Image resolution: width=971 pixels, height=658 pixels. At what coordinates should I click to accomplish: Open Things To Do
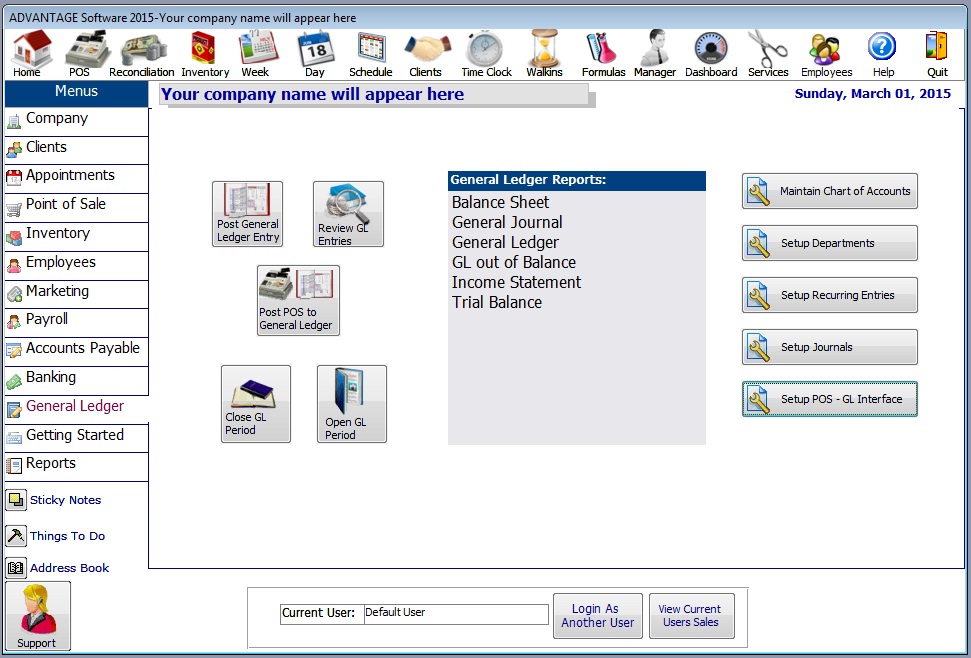56,536
